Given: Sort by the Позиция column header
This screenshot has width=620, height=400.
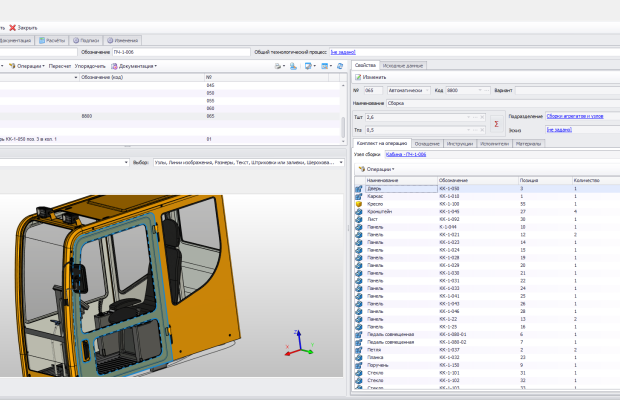Looking at the screenshot, I should tap(545, 180).
